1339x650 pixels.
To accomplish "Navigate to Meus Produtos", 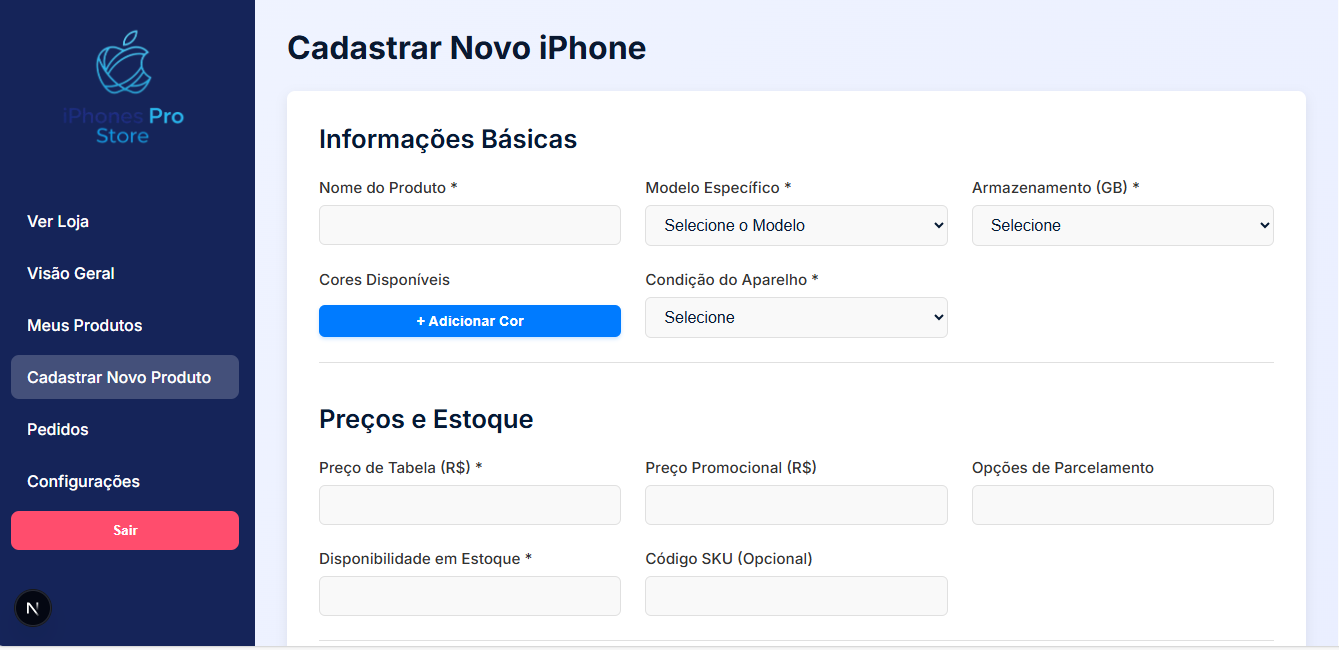I will coord(85,325).
